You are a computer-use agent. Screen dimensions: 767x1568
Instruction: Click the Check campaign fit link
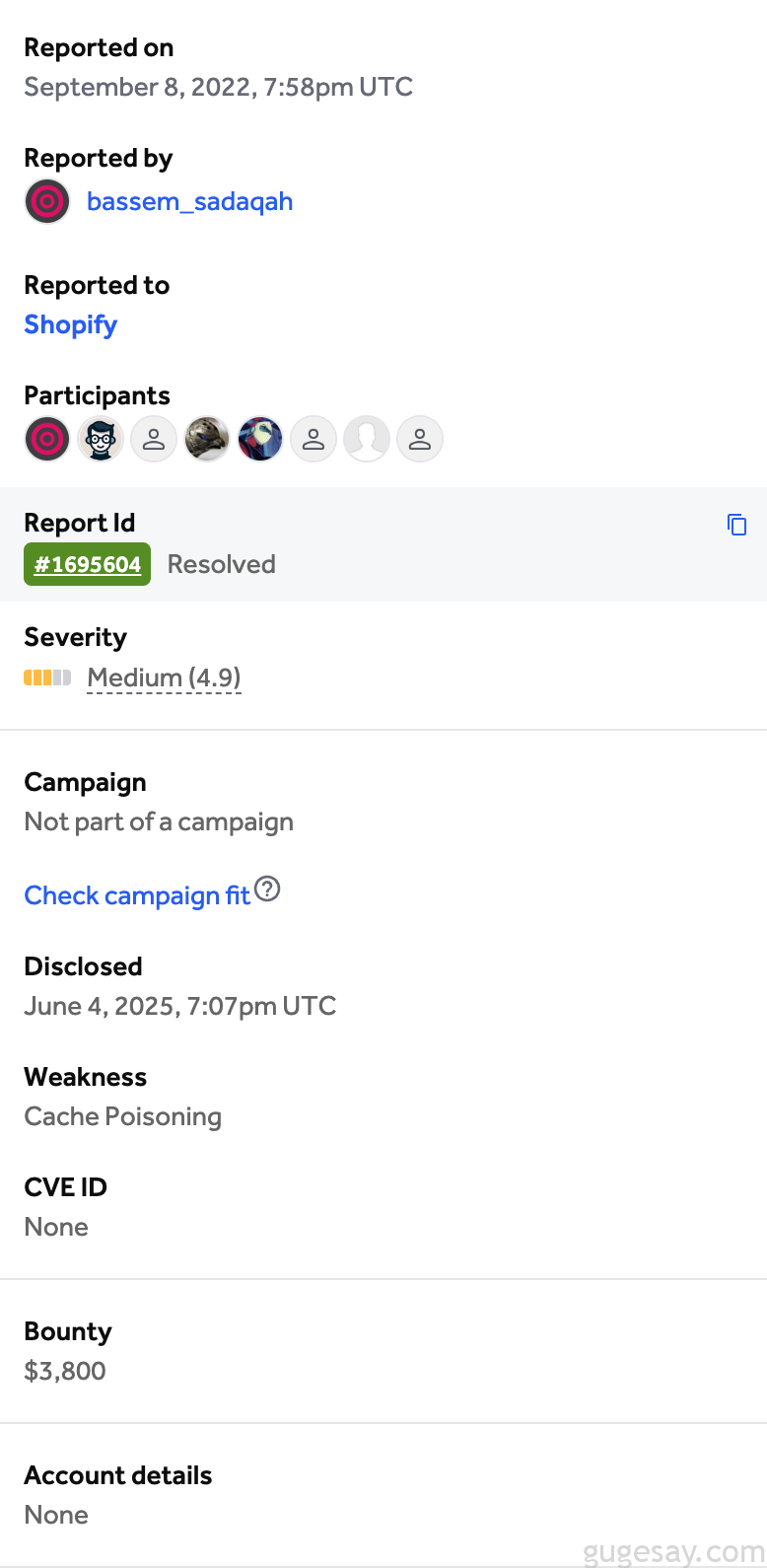(x=137, y=895)
